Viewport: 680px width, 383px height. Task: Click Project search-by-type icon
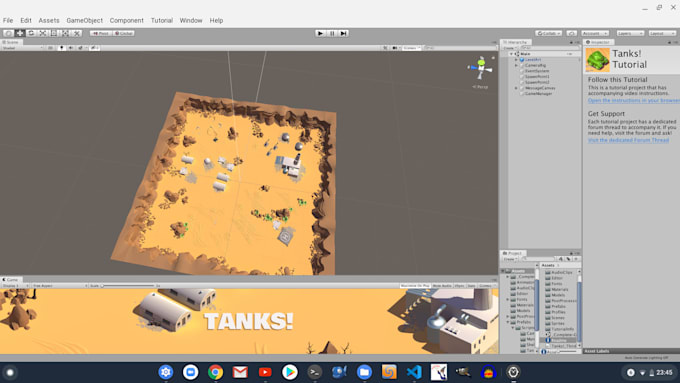tap(561, 259)
